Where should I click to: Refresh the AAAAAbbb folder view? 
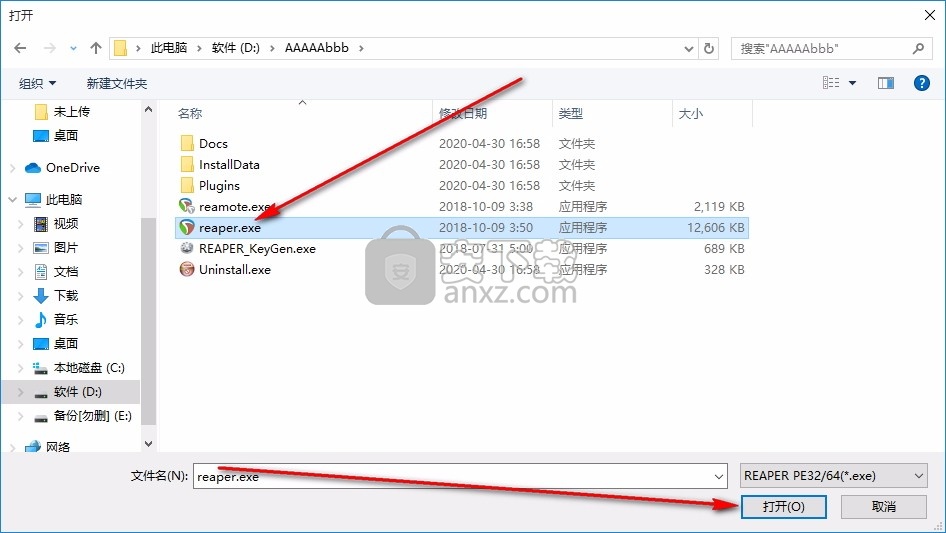(709, 48)
